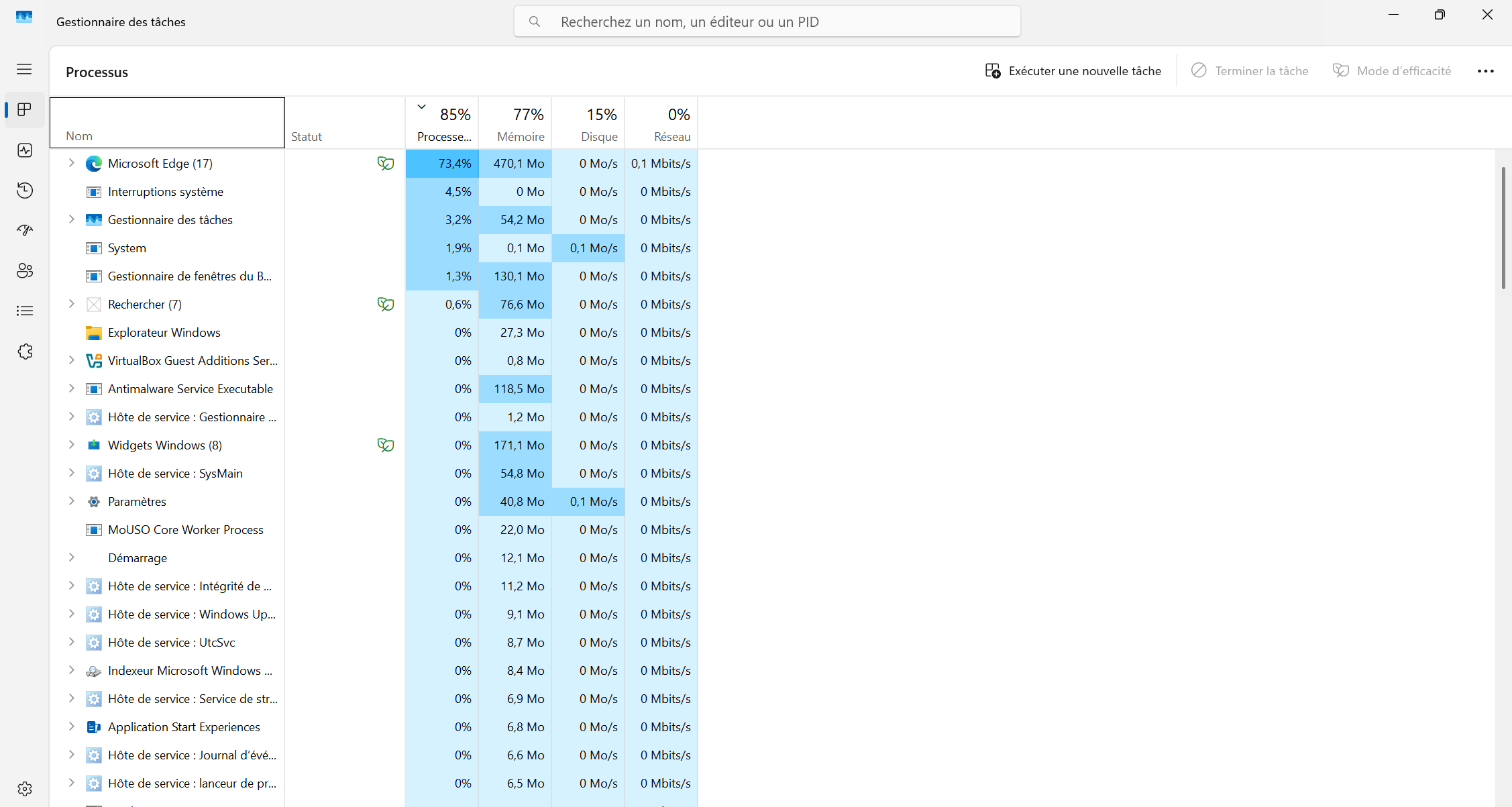Sort by the Disque 15% column
This screenshot has height=807, width=1512.
point(588,123)
